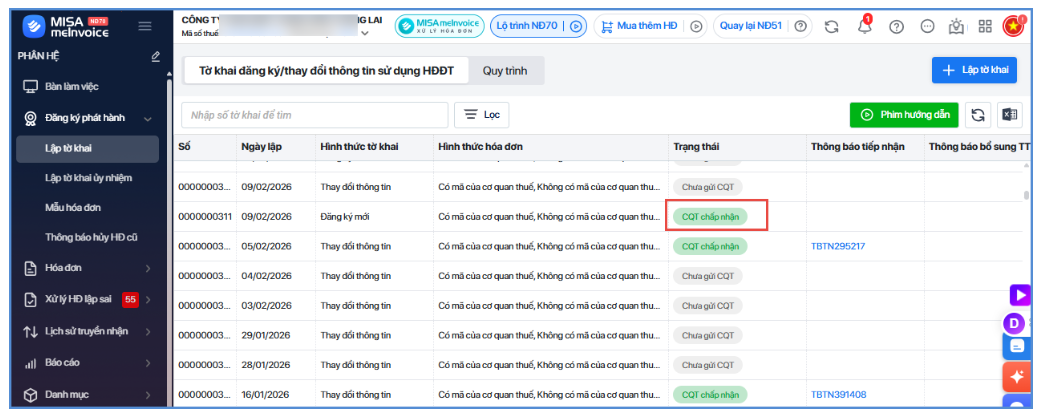Expand the Hóa đơn sidebar menu
1043x415 pixels.
pos(88,268)
